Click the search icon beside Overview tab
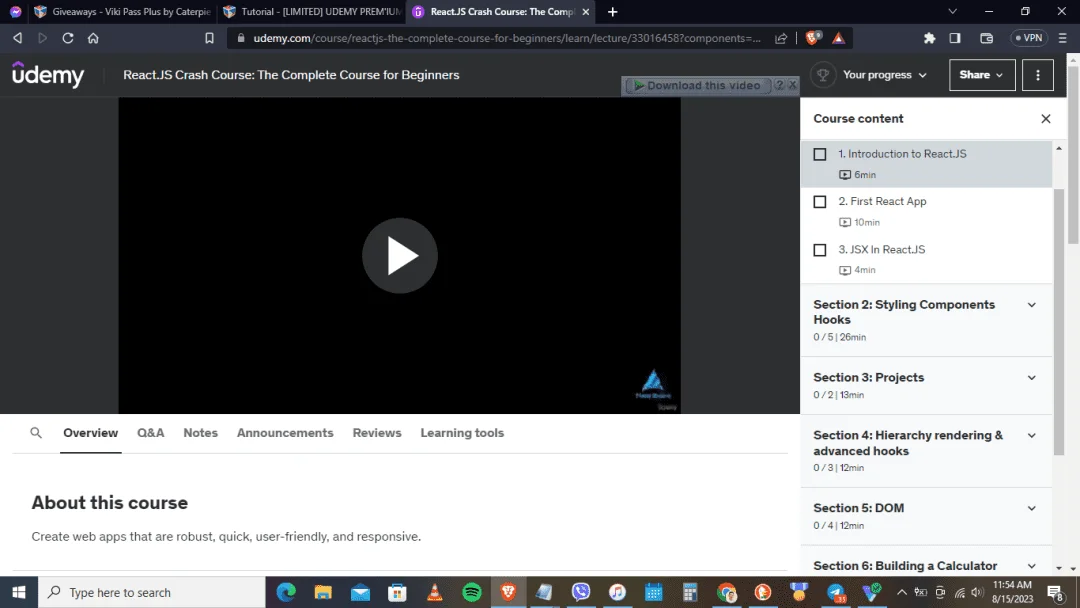 click(x=36, y=432)
